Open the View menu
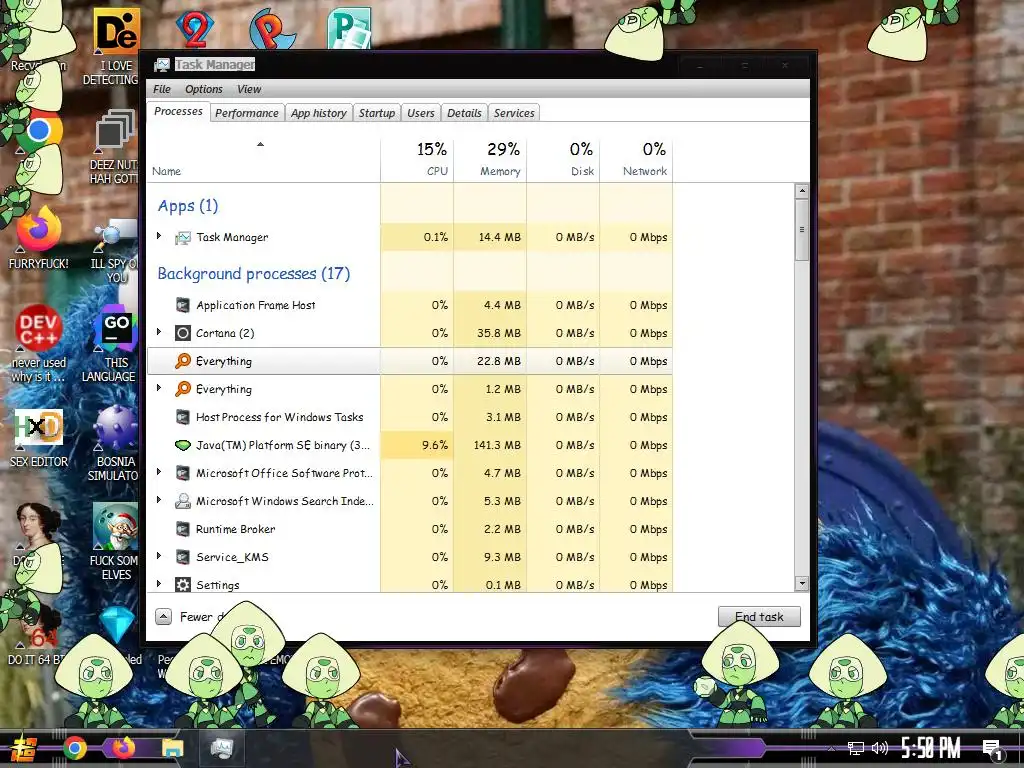 (249, 89)
